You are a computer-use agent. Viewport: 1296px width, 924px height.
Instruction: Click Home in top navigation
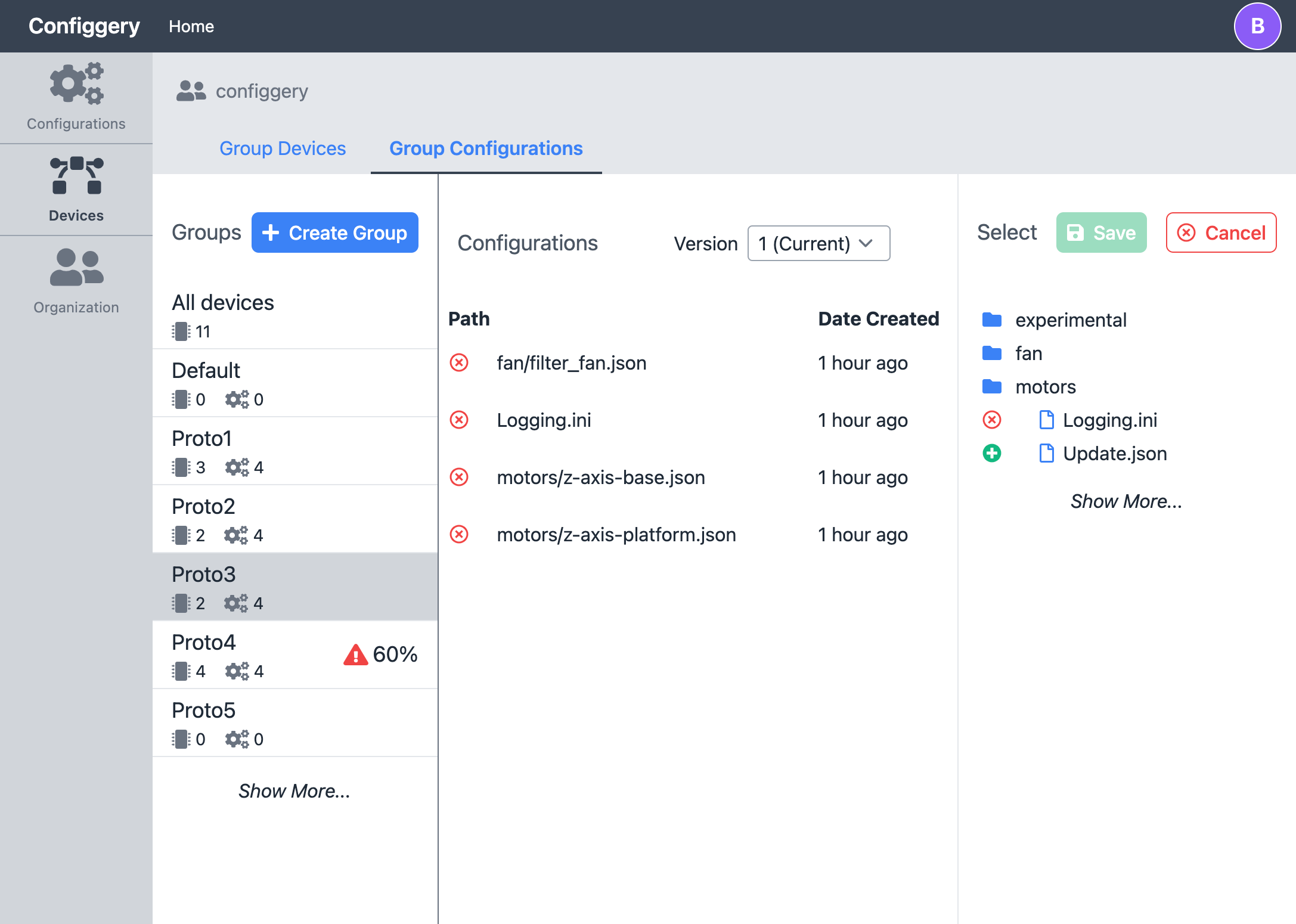coord(191,26)
